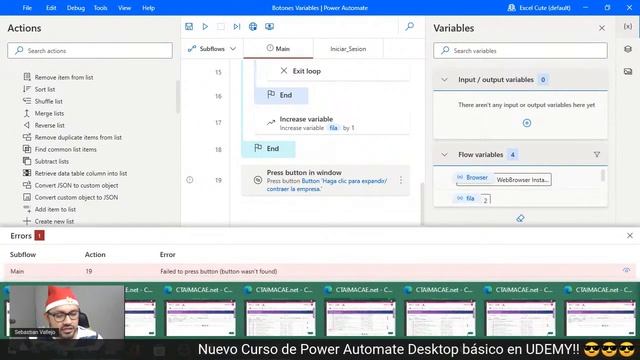Open UI elements pane icon in sidebar
The width and height of the screenshot is (640, 360).
coord(628,49)
